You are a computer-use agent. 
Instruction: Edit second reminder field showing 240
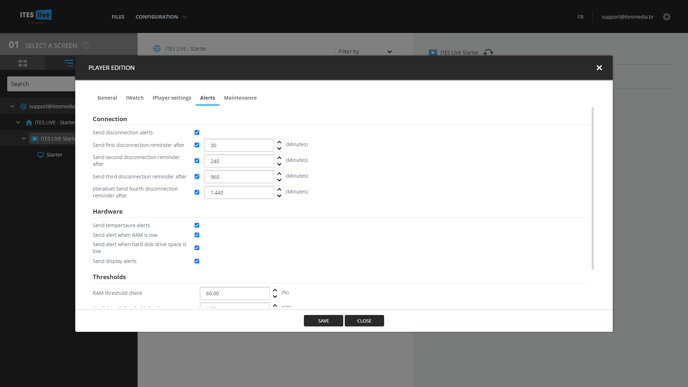point(239,161)
